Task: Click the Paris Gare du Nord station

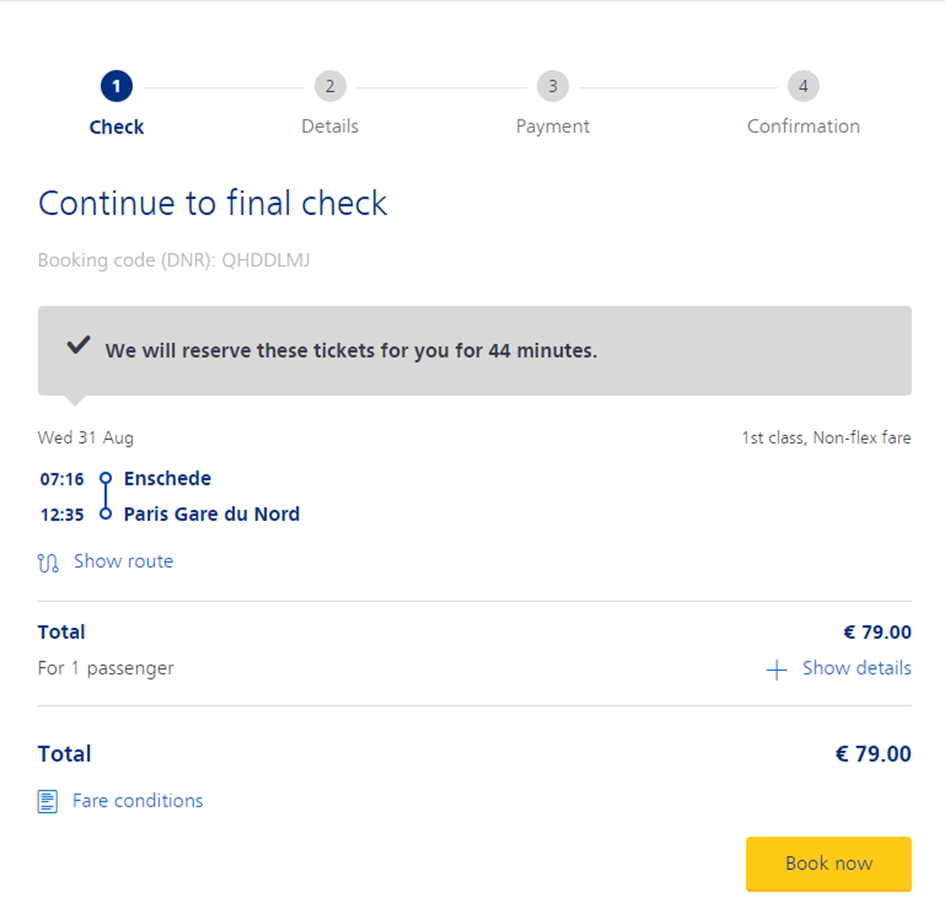Action: tap(212, 514)
